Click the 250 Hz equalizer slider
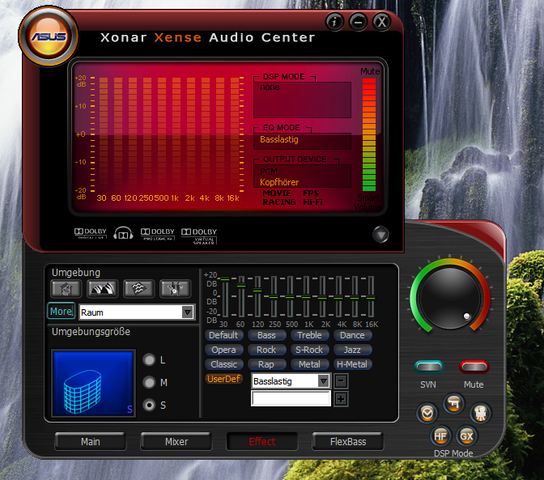This screenshot has height=480, width=544. tap(274, 297)
